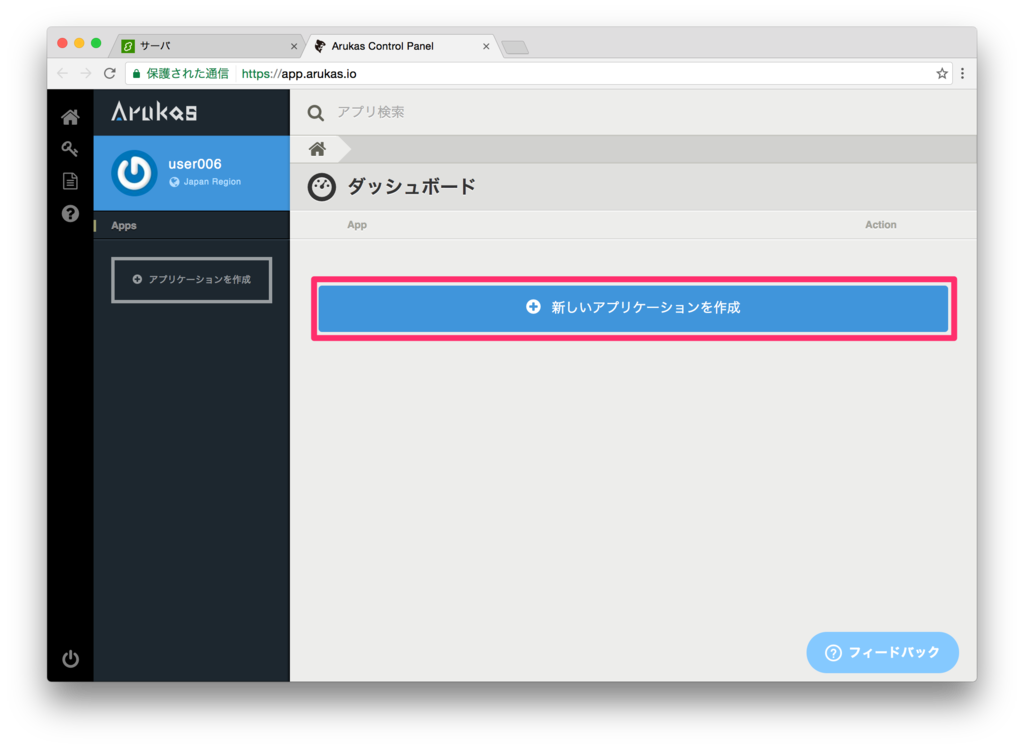
Task: Click the user006 username
Action: pos(195,164)
